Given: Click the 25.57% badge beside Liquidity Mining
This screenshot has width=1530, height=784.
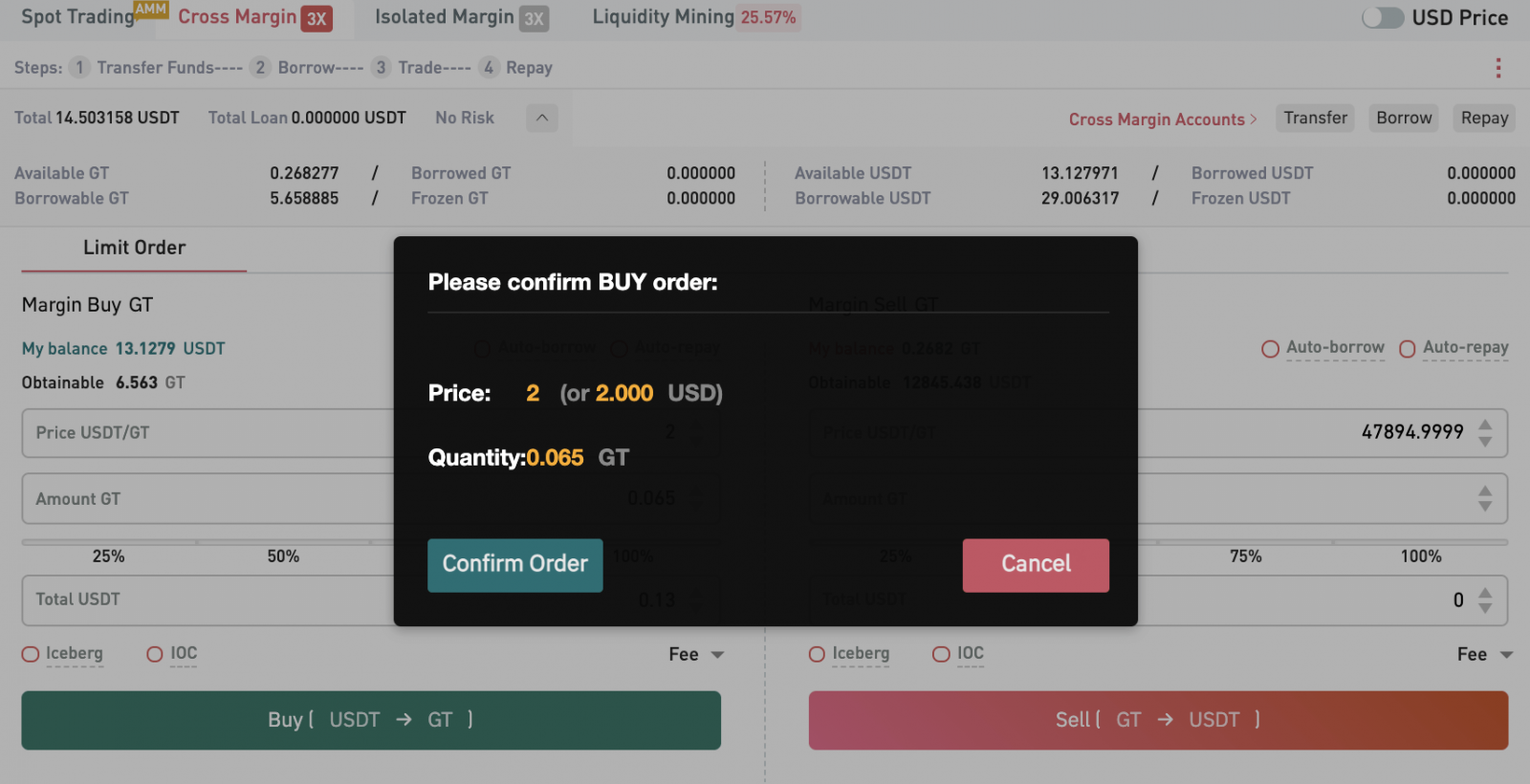Looking at the screenshot, I should 769,17.
